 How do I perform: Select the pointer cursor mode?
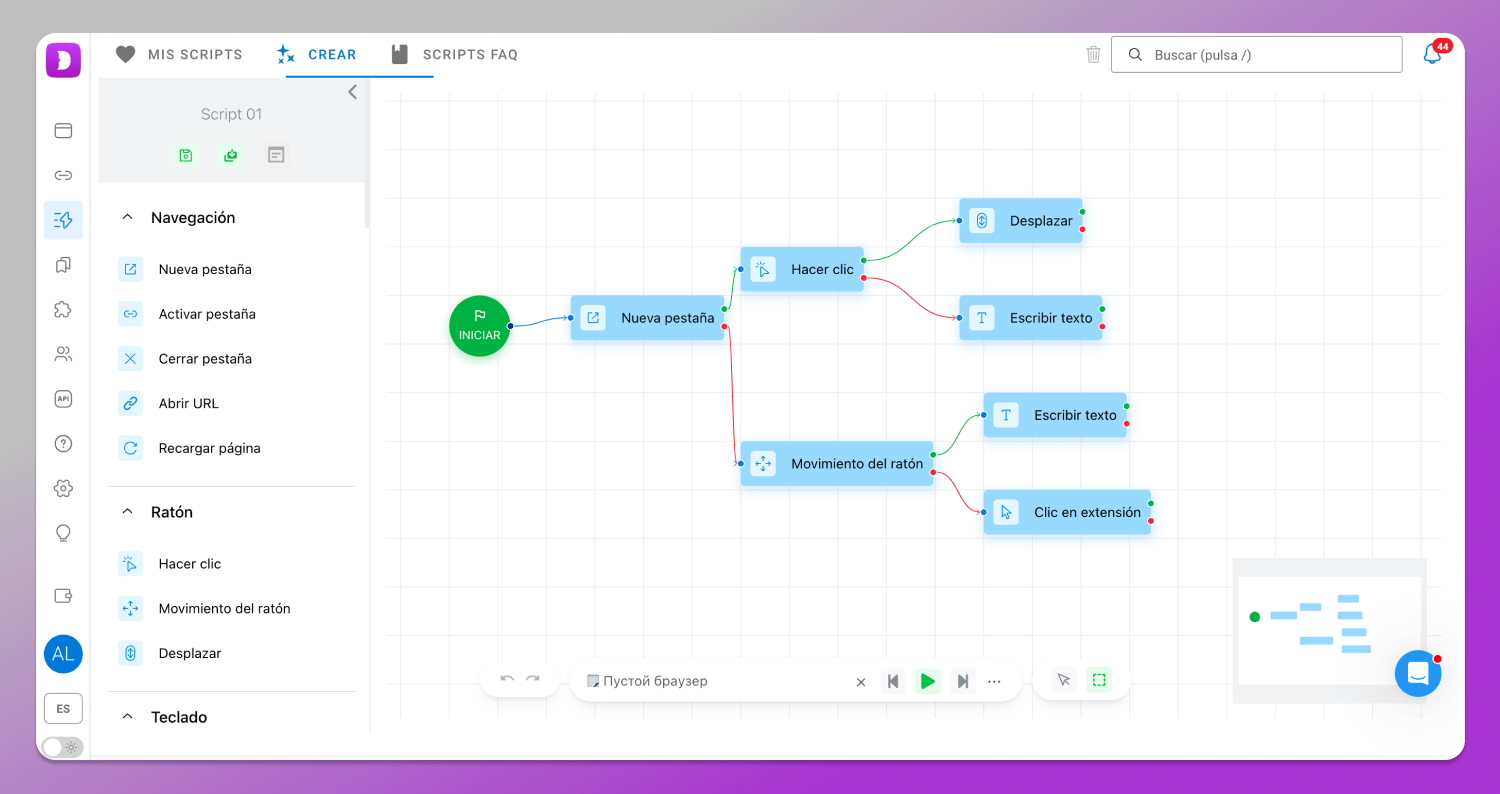[x=1064, y=680]
